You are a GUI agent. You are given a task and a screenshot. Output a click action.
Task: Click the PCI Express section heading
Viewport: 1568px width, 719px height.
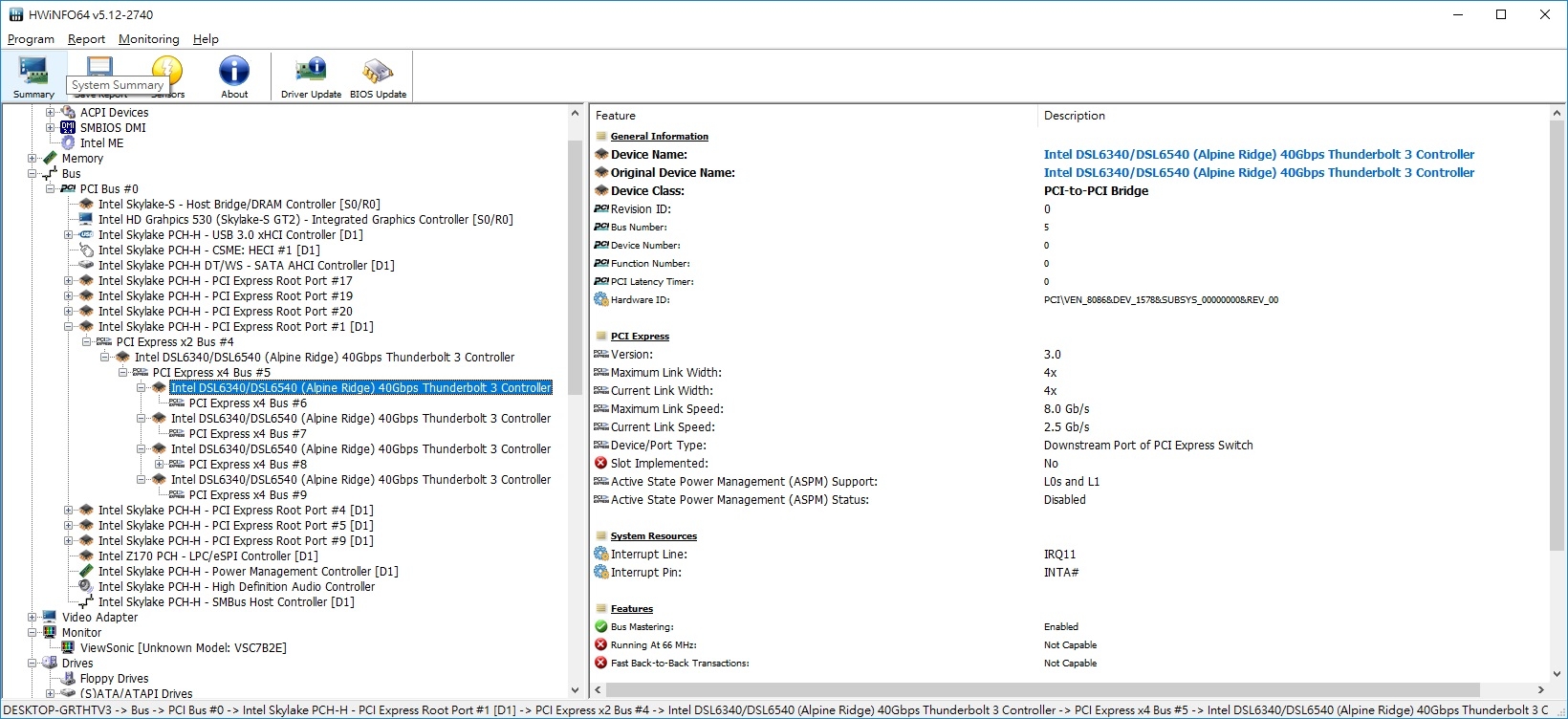click(640, 337)
